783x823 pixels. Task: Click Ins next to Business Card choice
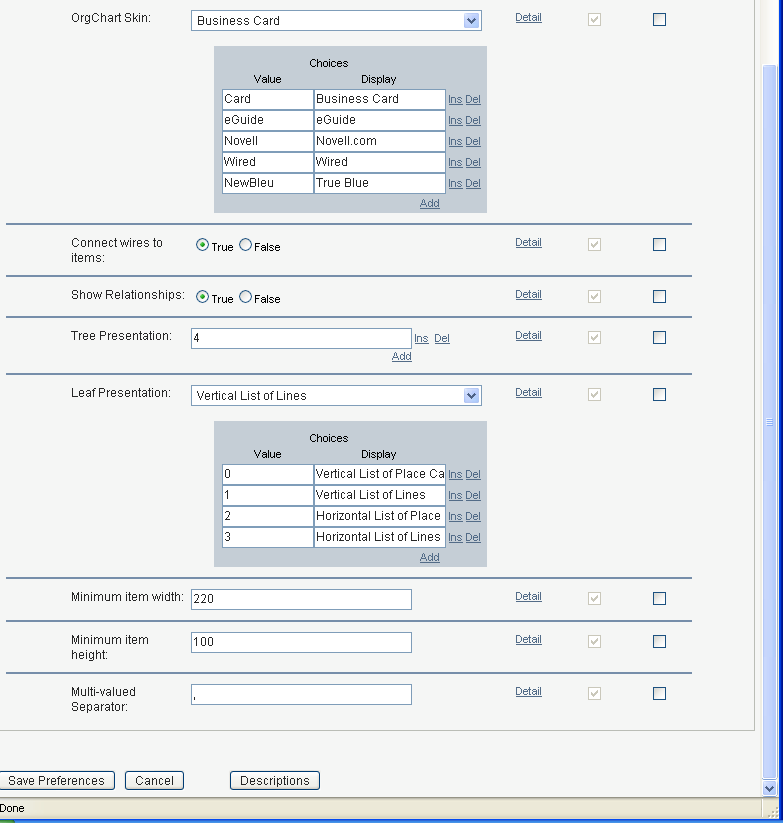[455, 99]
